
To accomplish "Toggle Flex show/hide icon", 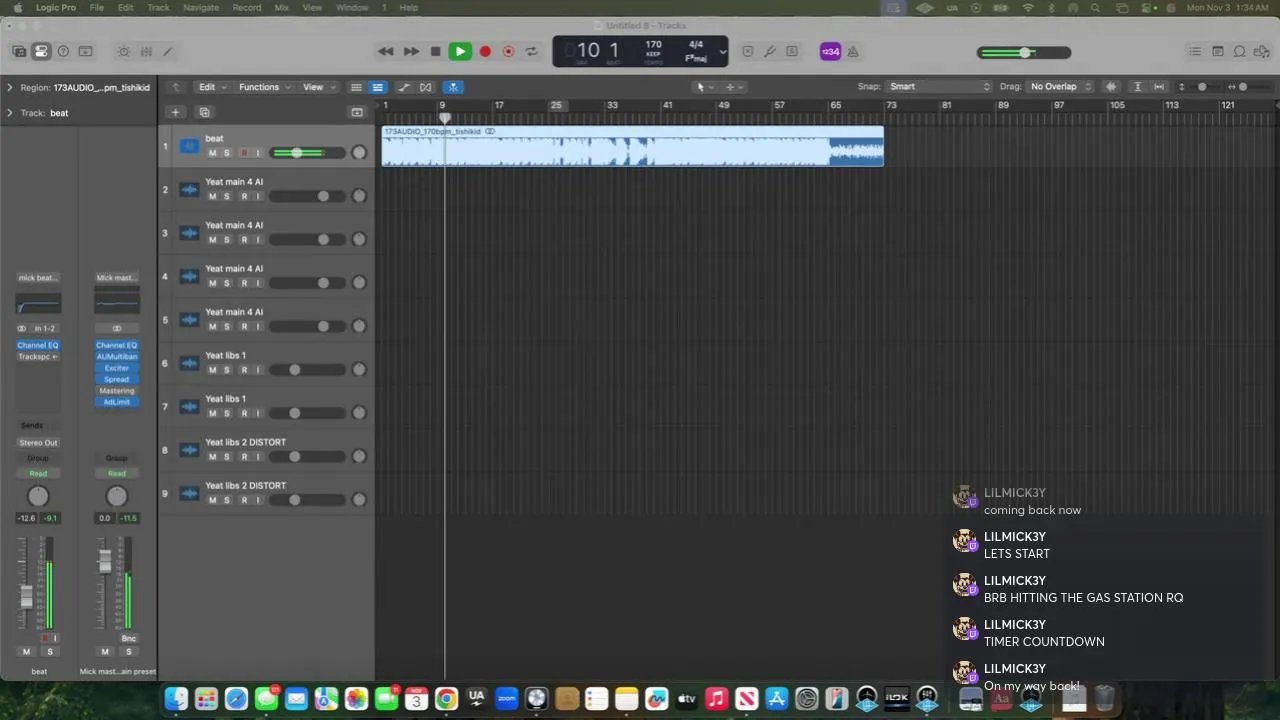I will 426,87.
